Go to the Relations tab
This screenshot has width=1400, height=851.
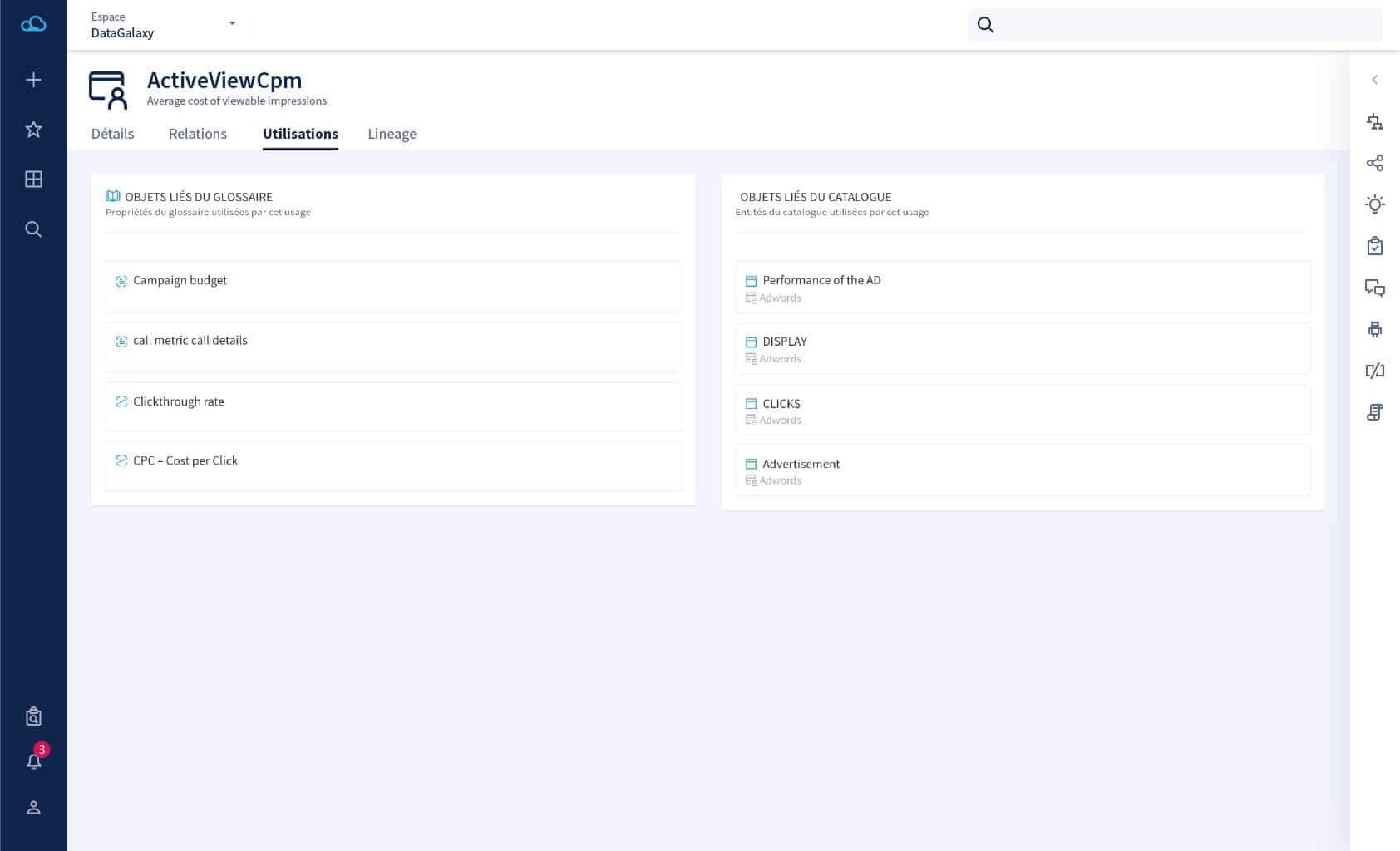tap(197, 134)
